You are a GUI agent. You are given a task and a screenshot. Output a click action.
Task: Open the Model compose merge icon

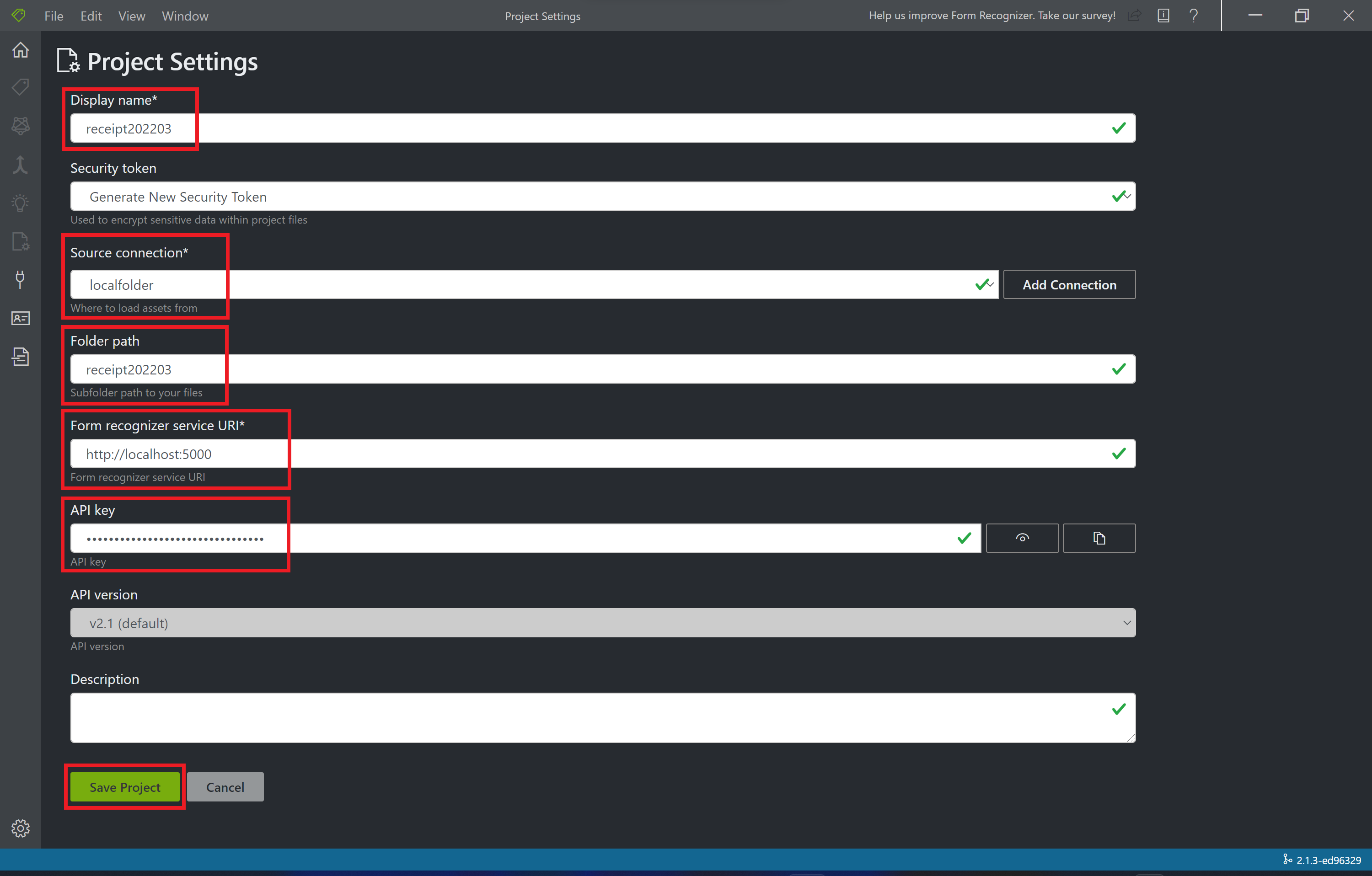point(21,165)
